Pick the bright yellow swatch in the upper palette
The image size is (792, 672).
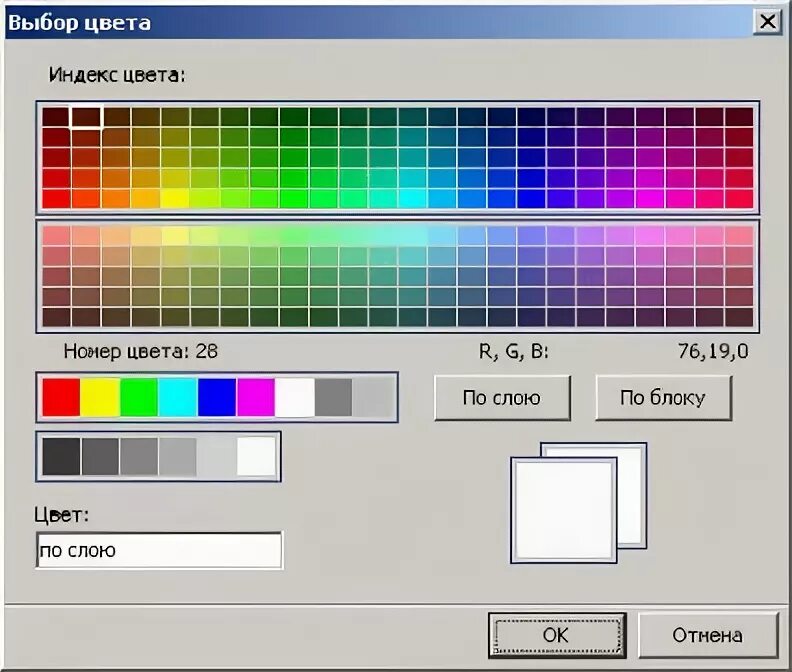click(175, 198)
